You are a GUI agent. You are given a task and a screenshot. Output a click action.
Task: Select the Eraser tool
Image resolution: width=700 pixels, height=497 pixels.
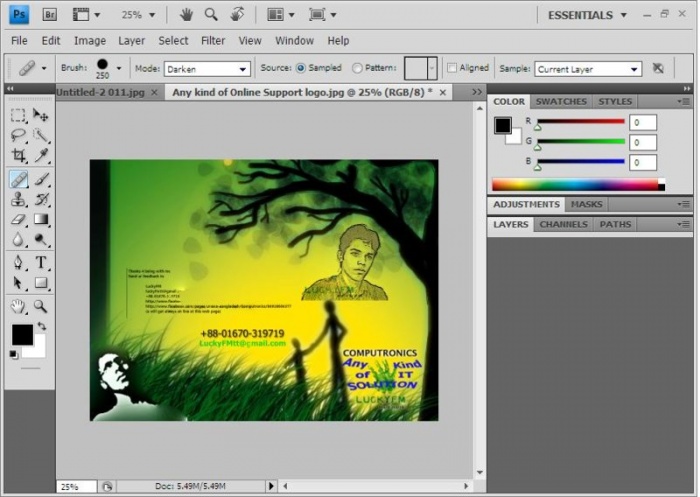coord(18,219)
